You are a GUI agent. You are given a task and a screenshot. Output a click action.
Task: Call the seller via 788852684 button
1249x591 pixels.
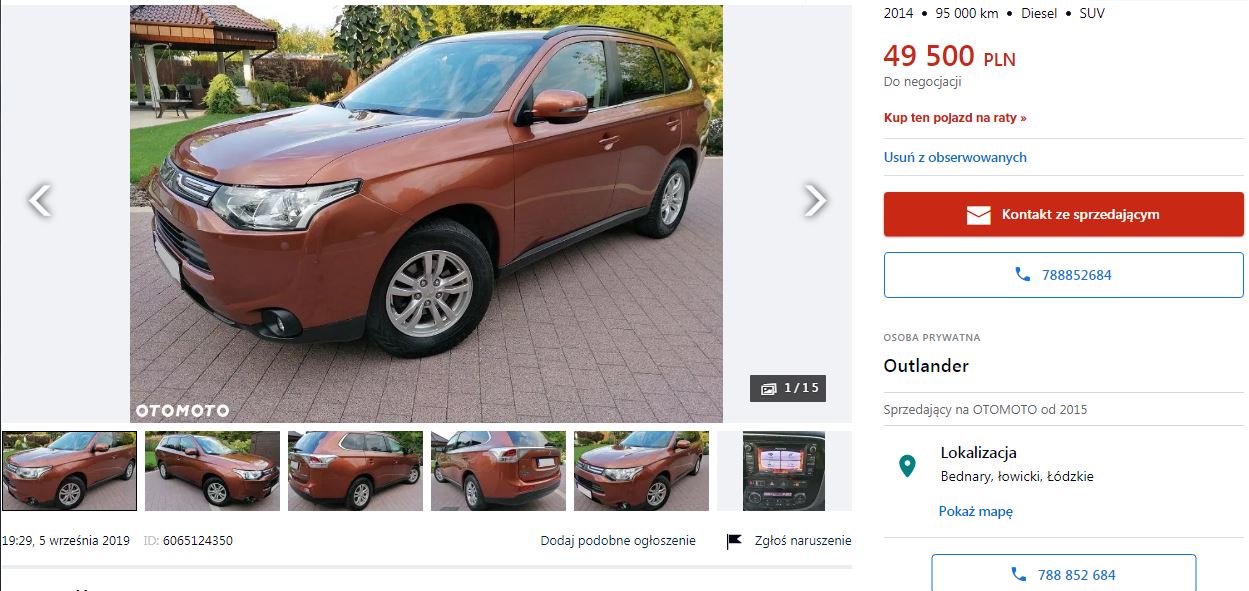1064,275
